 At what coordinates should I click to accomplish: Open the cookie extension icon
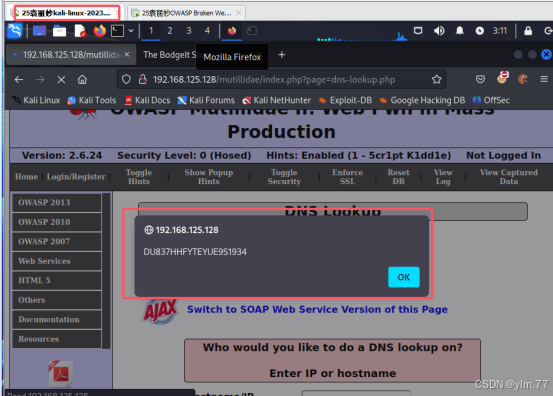(523, 80)
